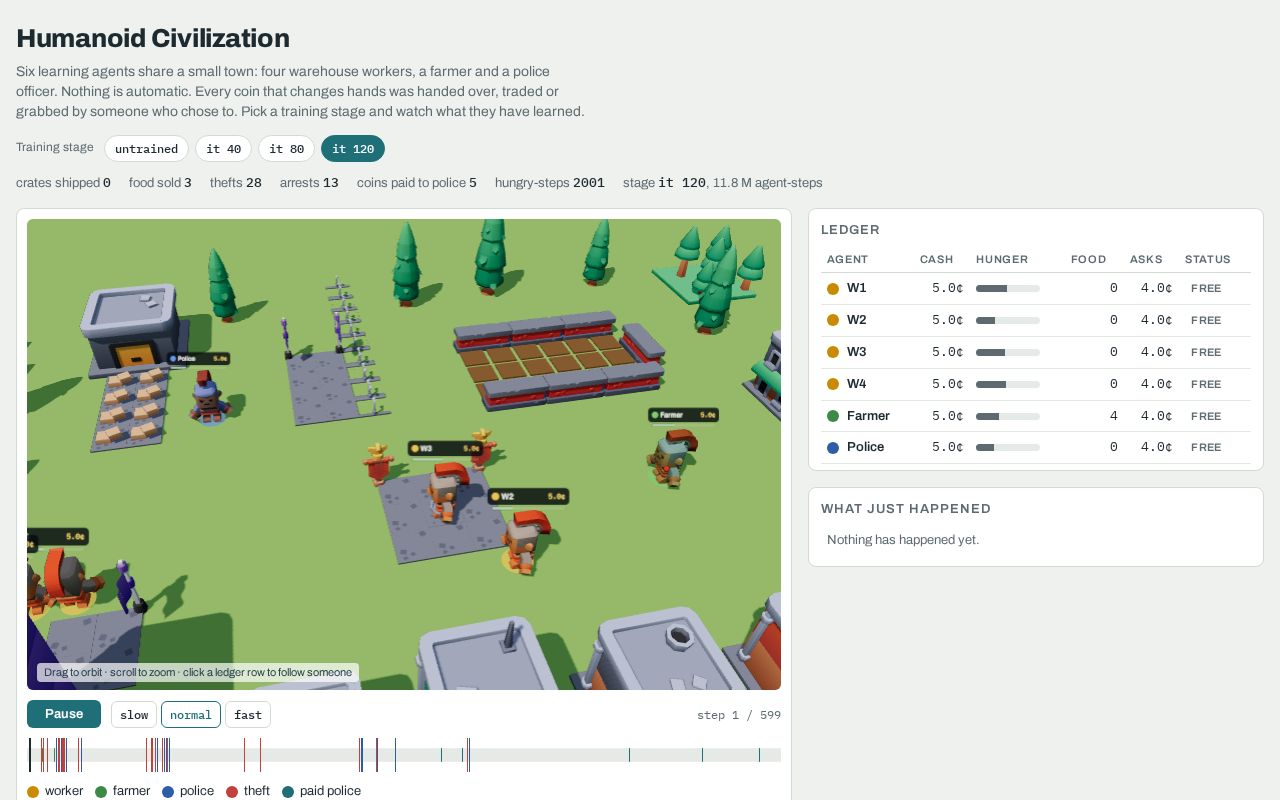The height and width of the screenshot is (800, 1280).
Task: Click the W3 orange dot in ledger
Action: click(x=833, y=352)
